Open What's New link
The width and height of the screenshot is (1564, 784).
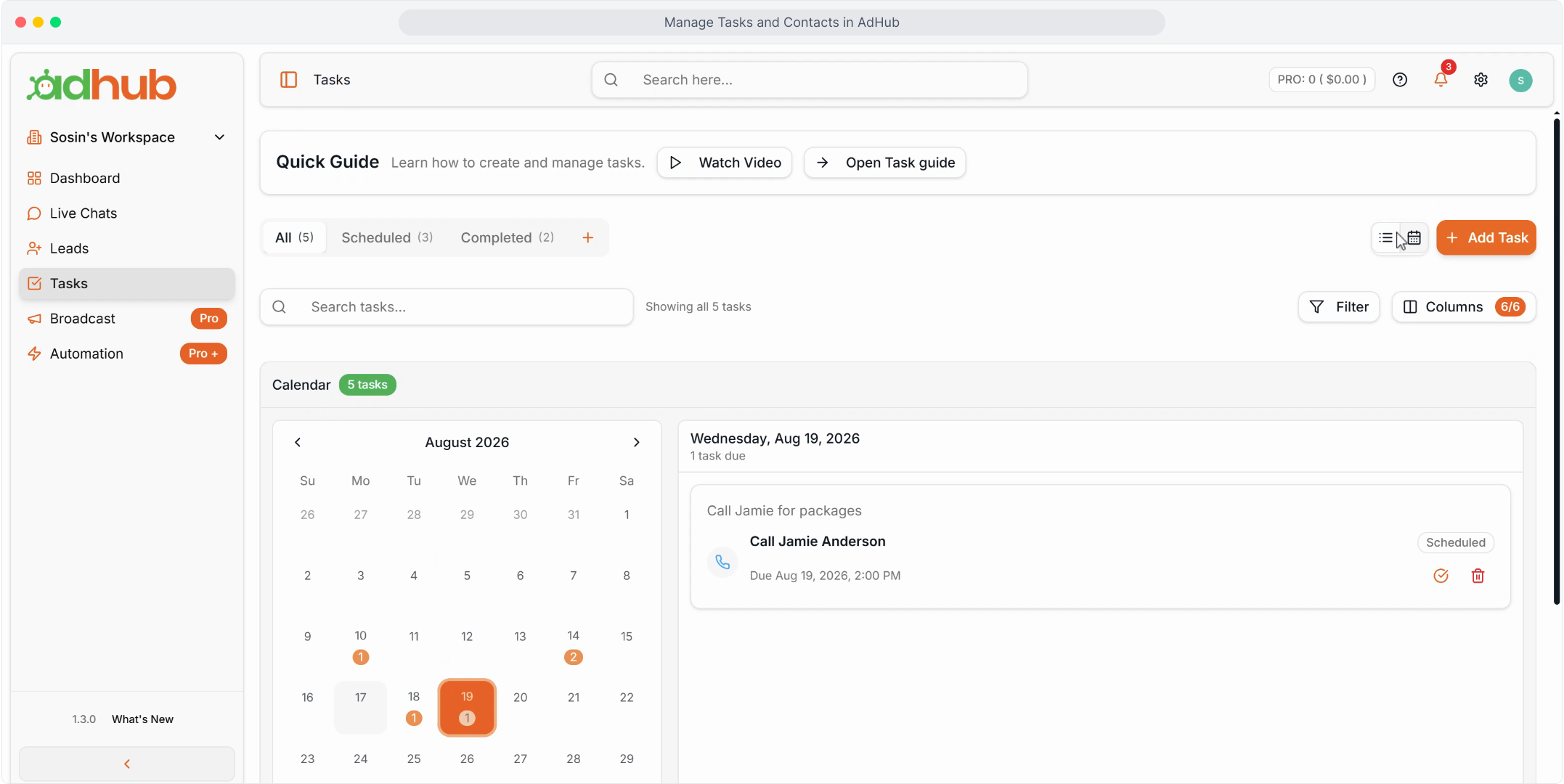pyautogui.click(x=142, y=719)
